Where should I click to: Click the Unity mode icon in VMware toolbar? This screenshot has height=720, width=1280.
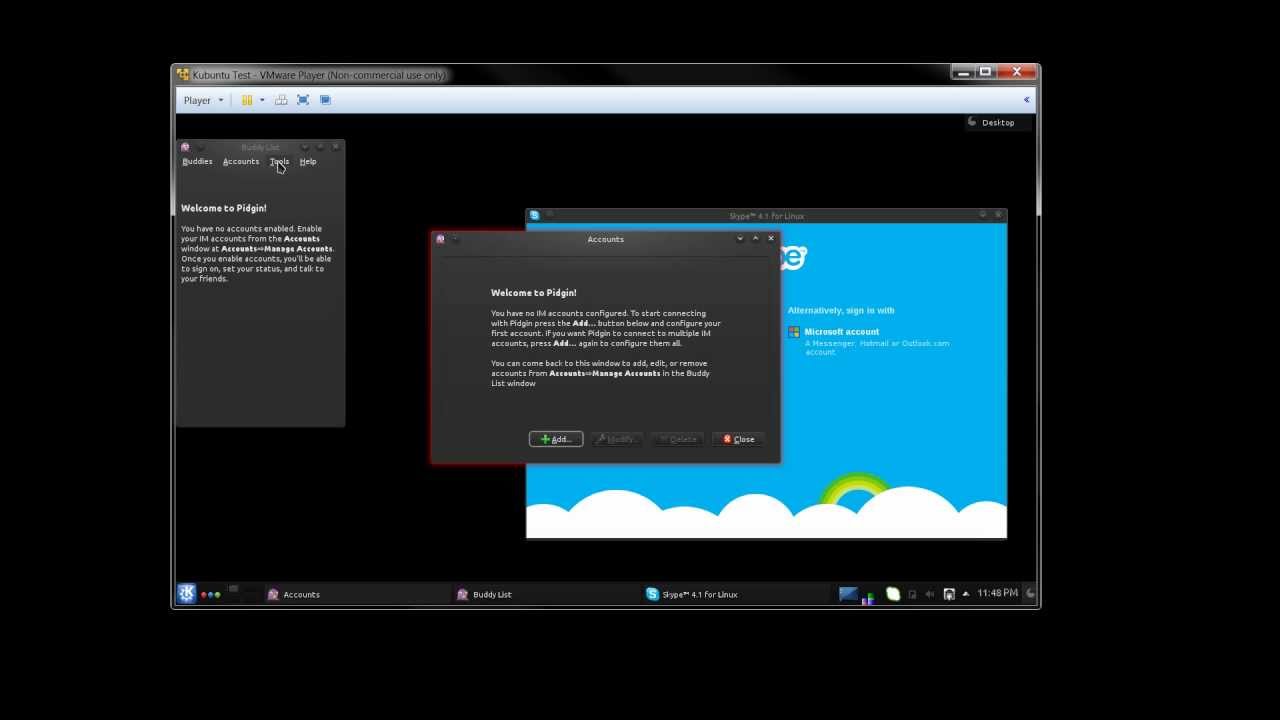[325, 100]
